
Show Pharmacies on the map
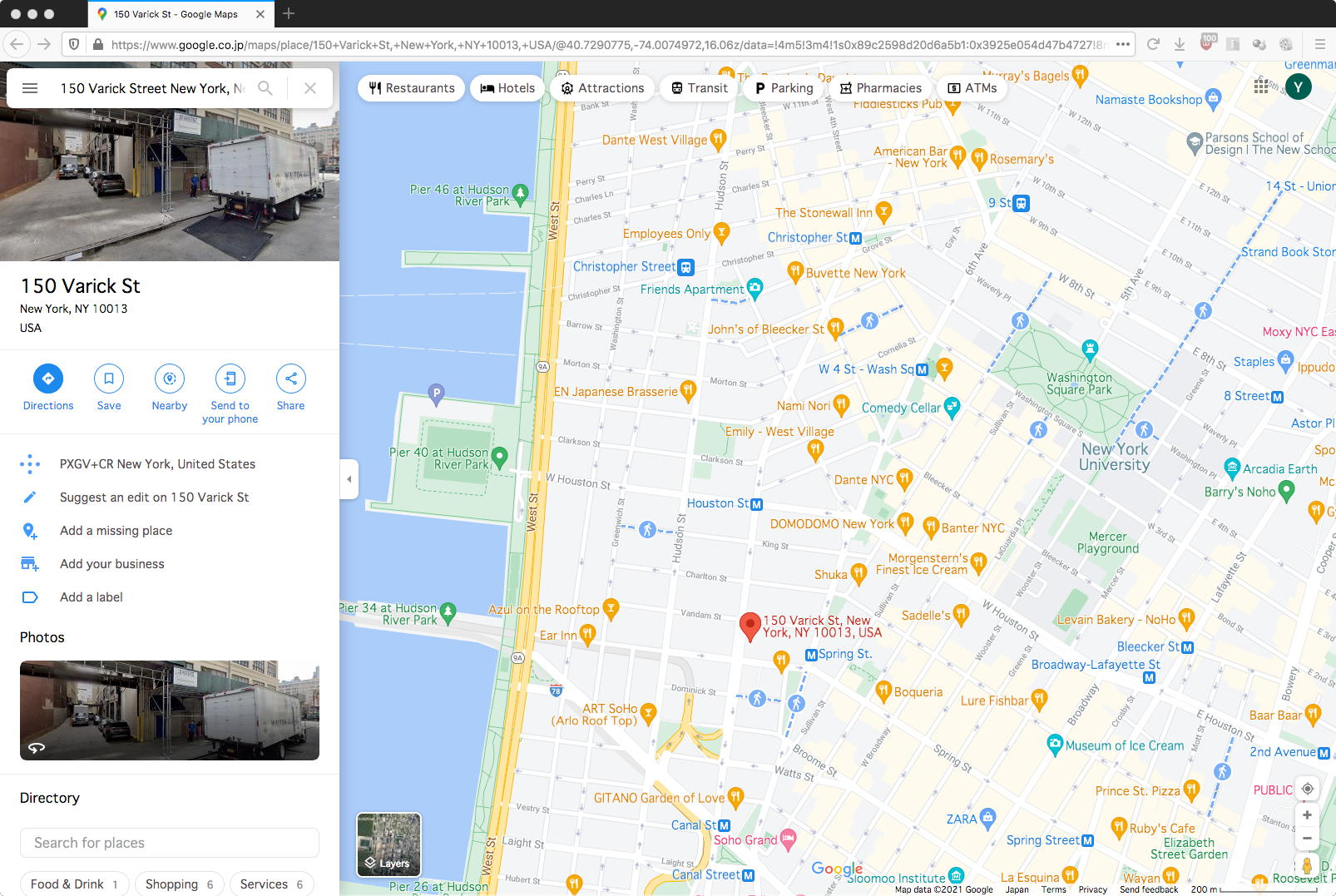point(880,88)
